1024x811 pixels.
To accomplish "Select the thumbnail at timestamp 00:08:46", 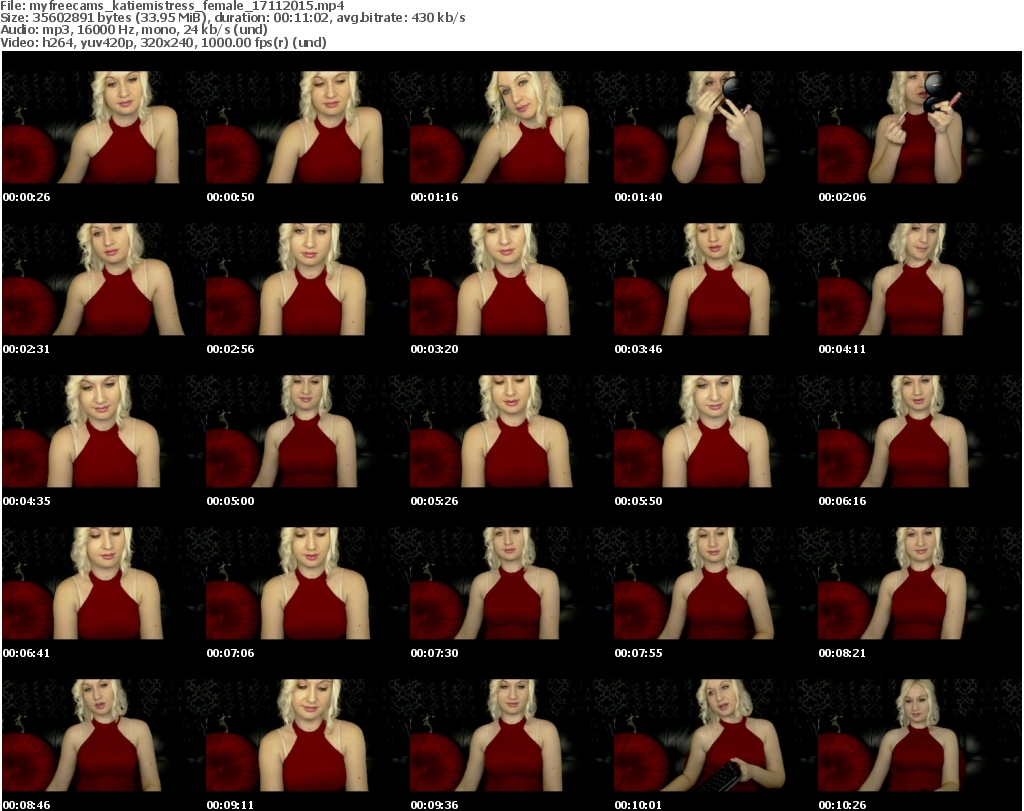I will (x=104, y=736).
